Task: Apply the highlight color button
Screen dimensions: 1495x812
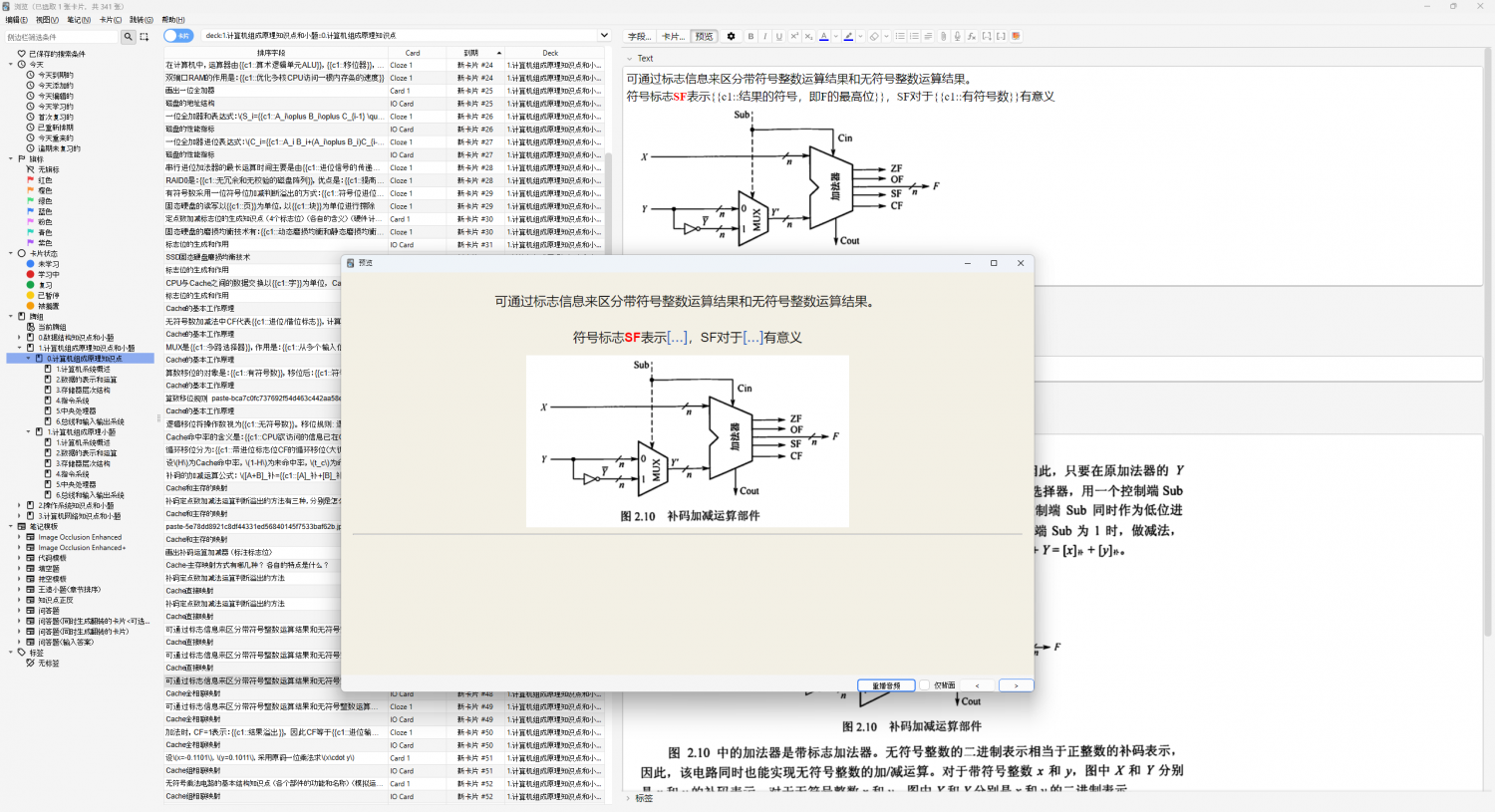Action: [x=848, y=37]
